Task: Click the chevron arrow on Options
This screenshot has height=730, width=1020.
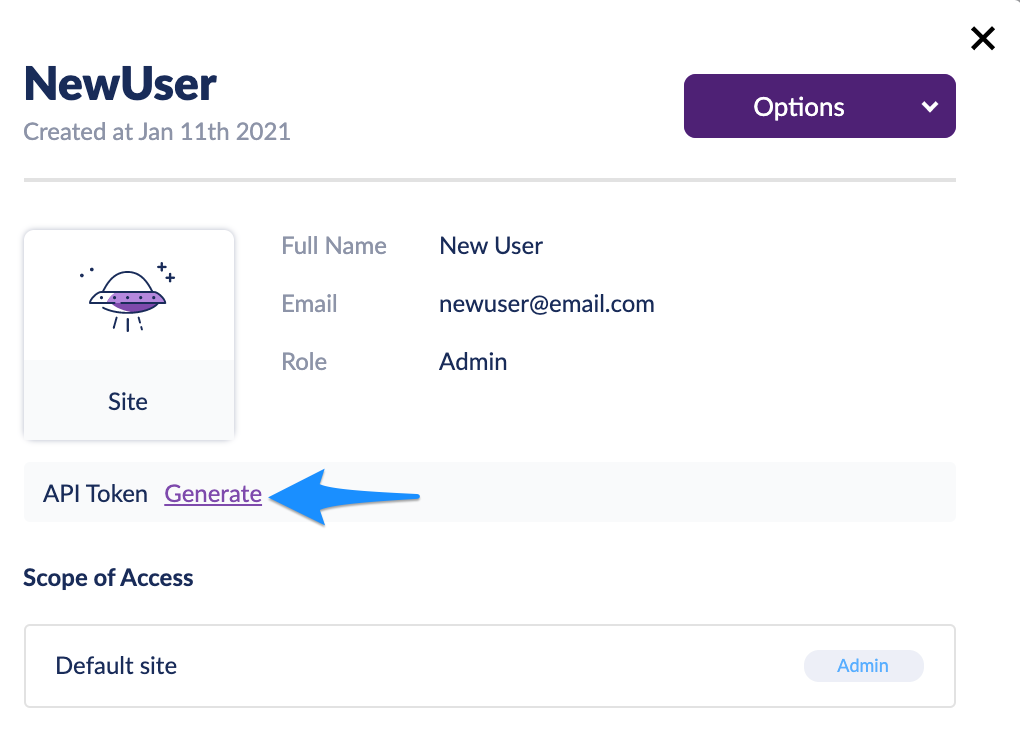Action: [x=930, y=107]
